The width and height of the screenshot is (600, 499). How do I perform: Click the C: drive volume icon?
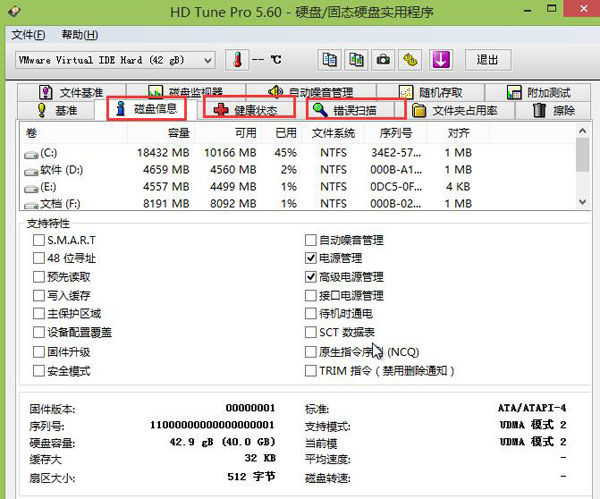[x=31, y=154]
